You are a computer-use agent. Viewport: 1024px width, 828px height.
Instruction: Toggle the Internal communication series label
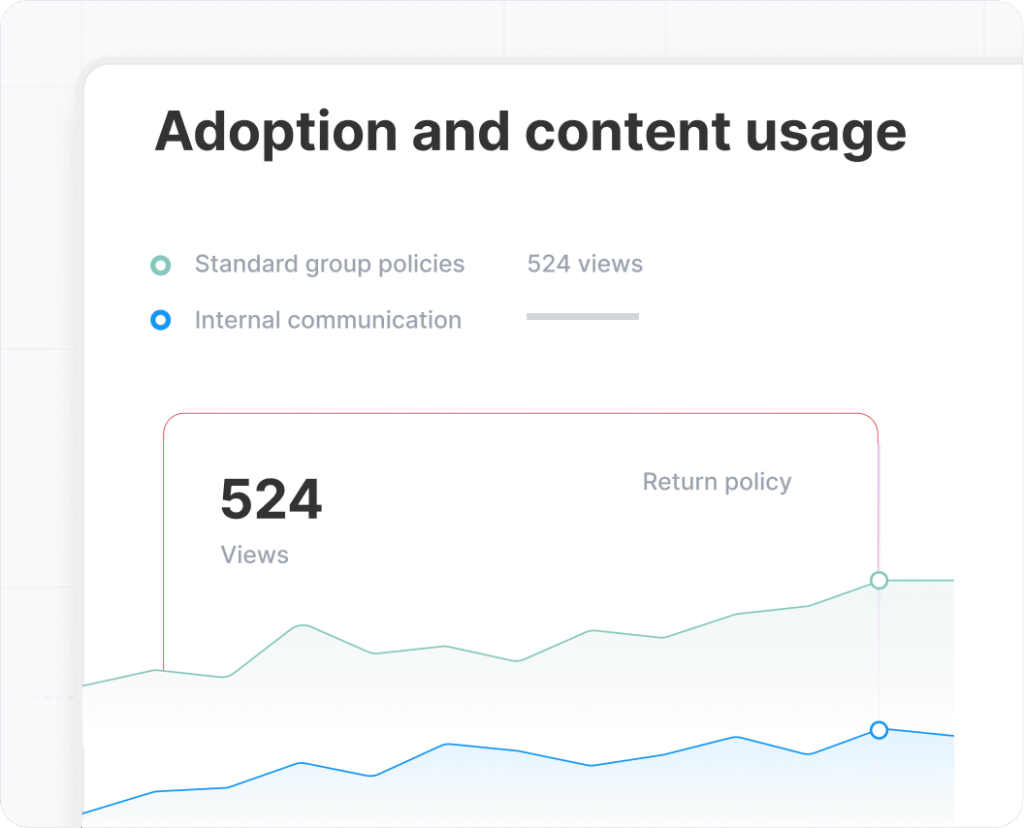click(328, 321)
